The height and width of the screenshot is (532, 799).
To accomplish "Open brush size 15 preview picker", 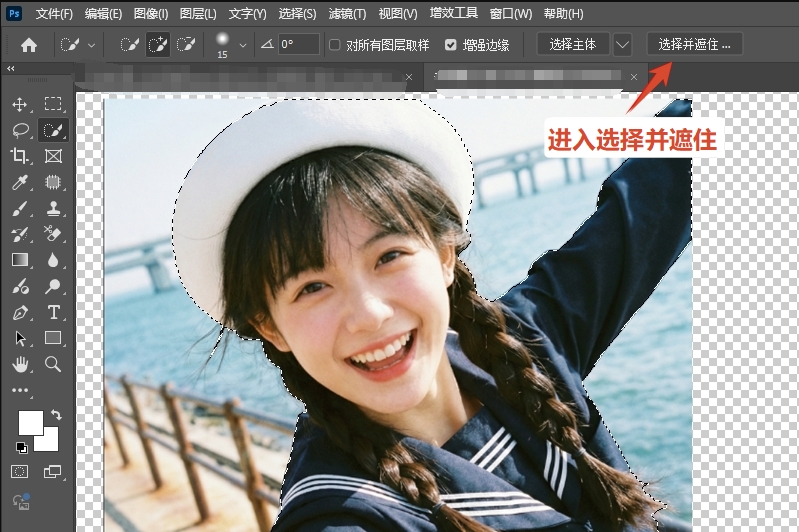I will [222, 44].
